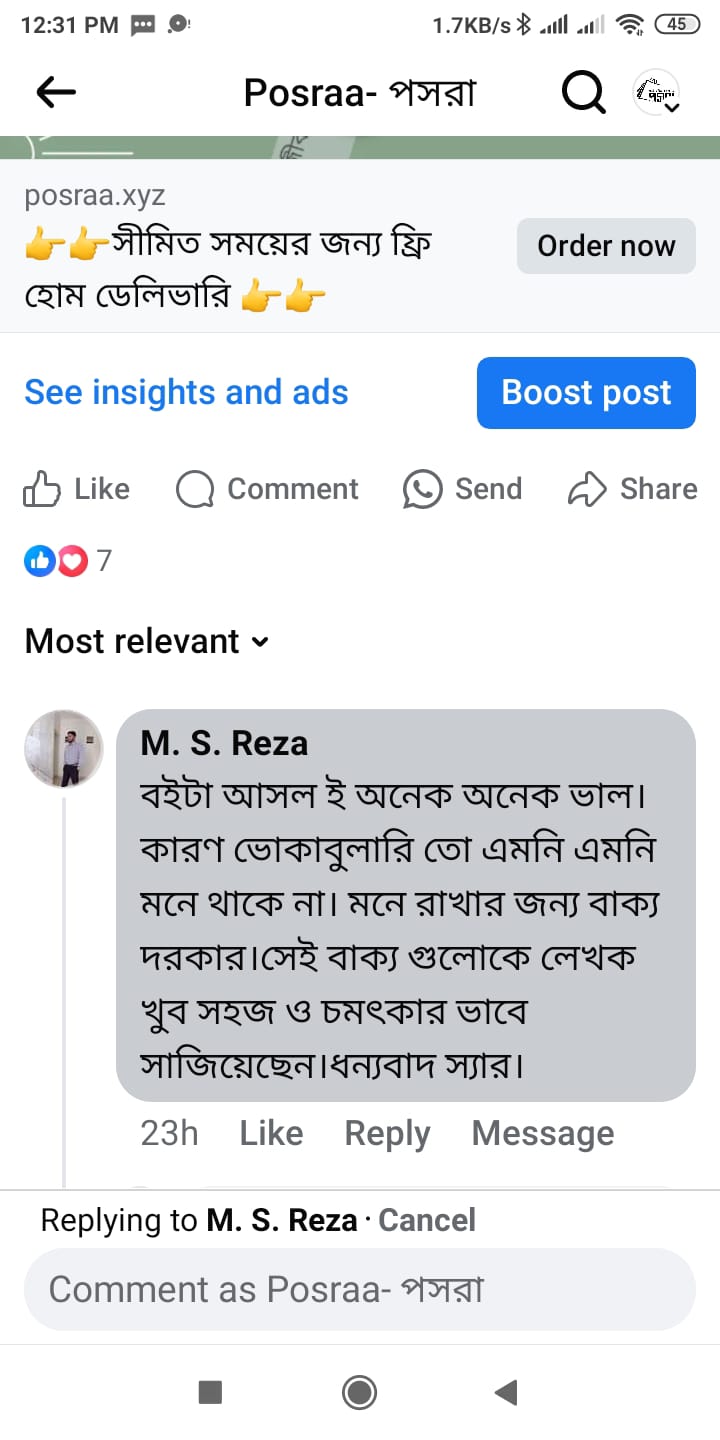Tap the heart reaction bubble
The image size is (720, 1440).
click(71, 561)
